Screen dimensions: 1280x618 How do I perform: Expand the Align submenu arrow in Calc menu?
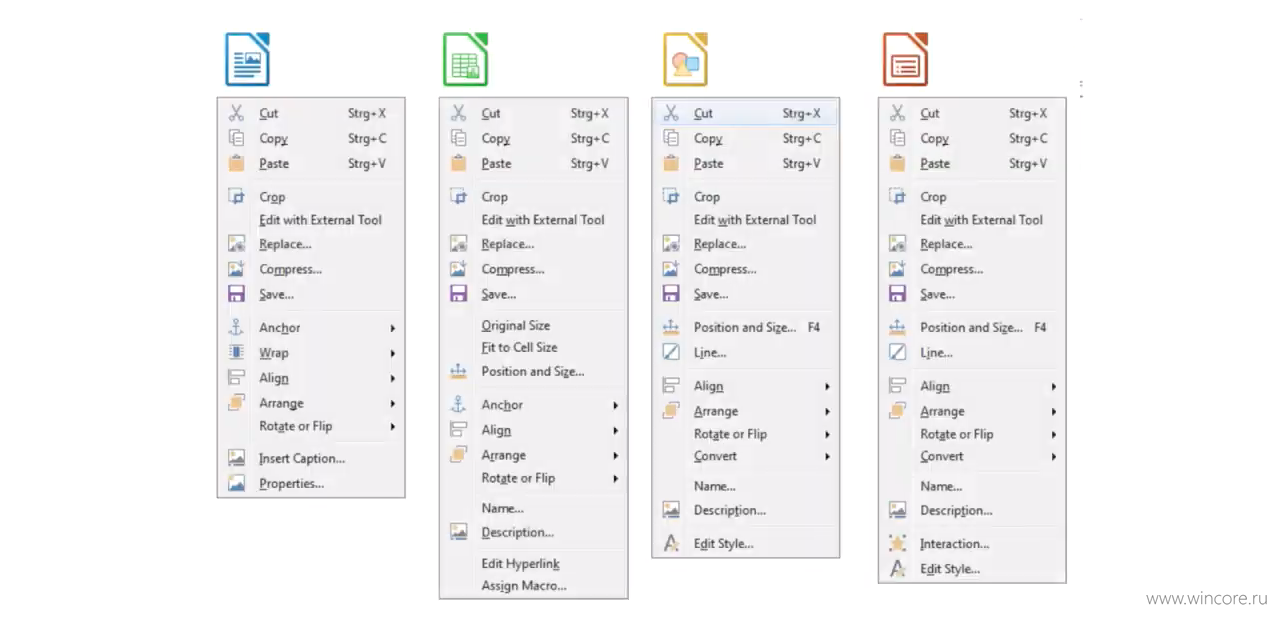pos(616,431)
